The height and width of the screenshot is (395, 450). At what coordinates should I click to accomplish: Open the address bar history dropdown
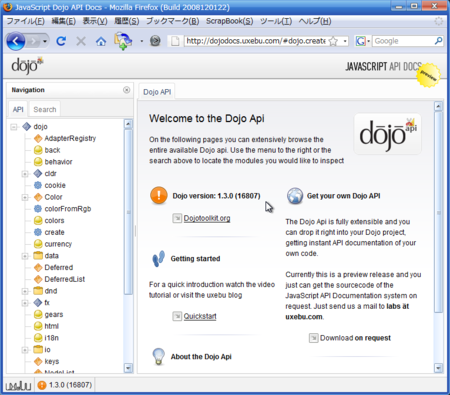[x=345, y=41]
